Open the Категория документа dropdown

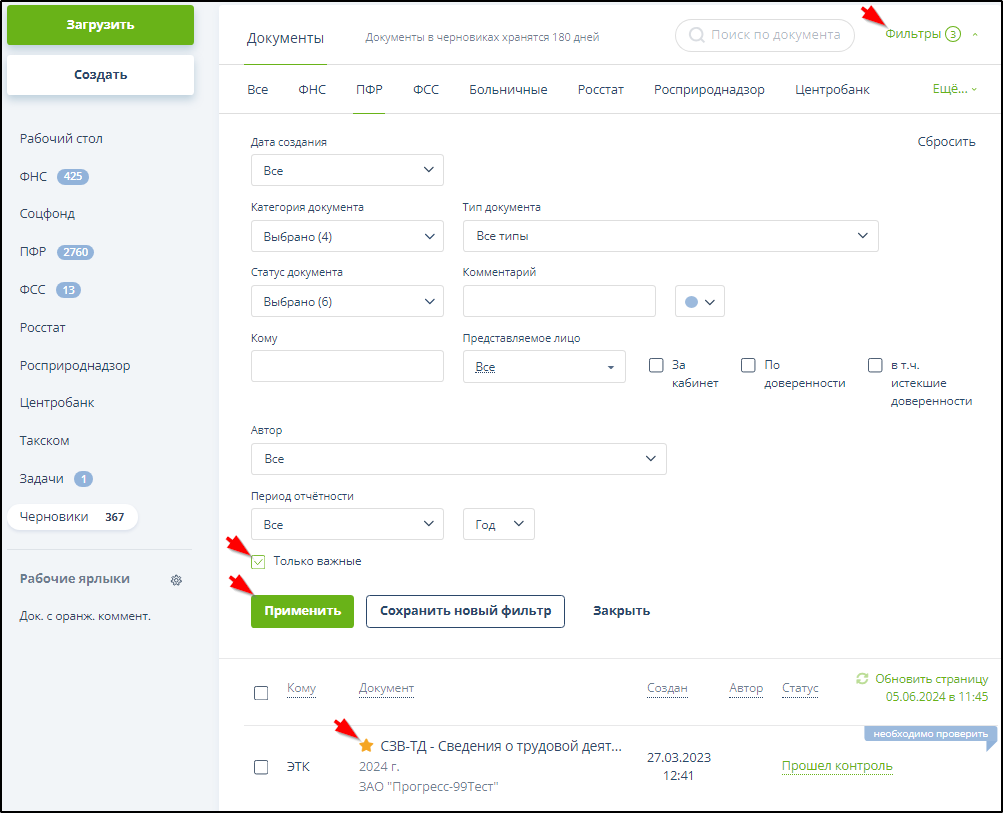[x=347, y=236]
